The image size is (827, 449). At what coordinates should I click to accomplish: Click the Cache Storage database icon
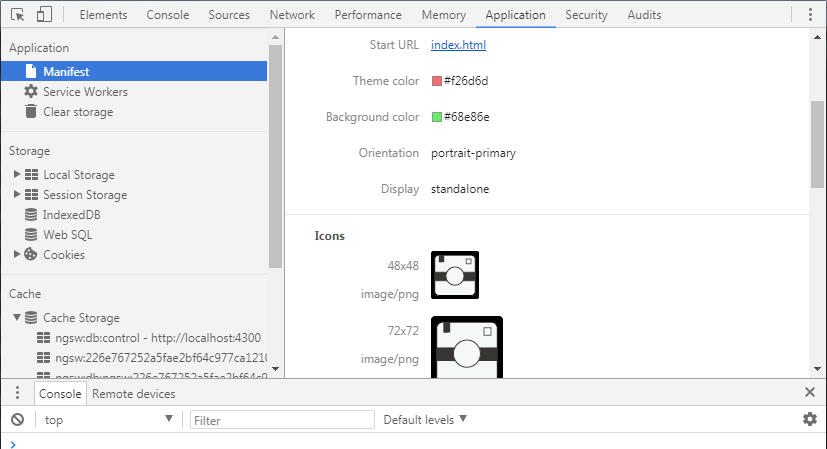(31, 318)
